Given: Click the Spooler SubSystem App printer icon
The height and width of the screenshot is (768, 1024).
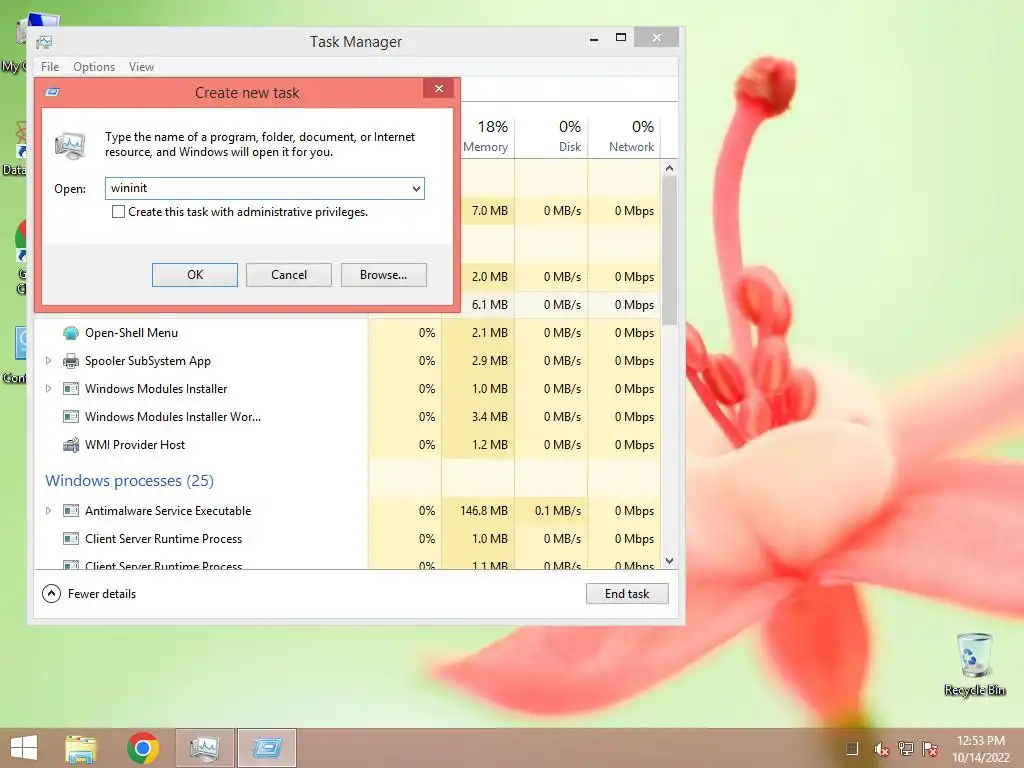Looking at the screenshot, I should point(71,361).
